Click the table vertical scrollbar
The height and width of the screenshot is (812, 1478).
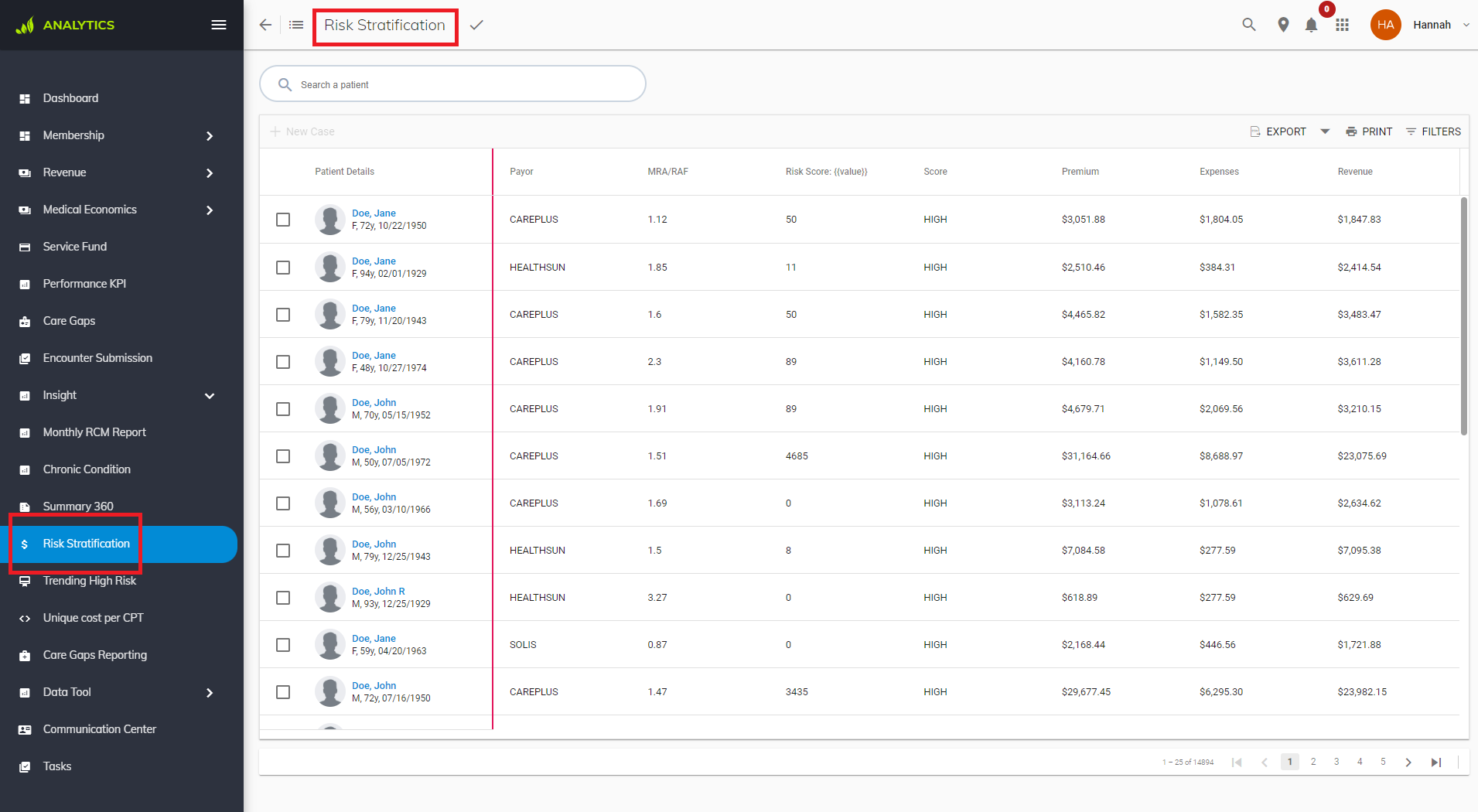coord(1463,316)
